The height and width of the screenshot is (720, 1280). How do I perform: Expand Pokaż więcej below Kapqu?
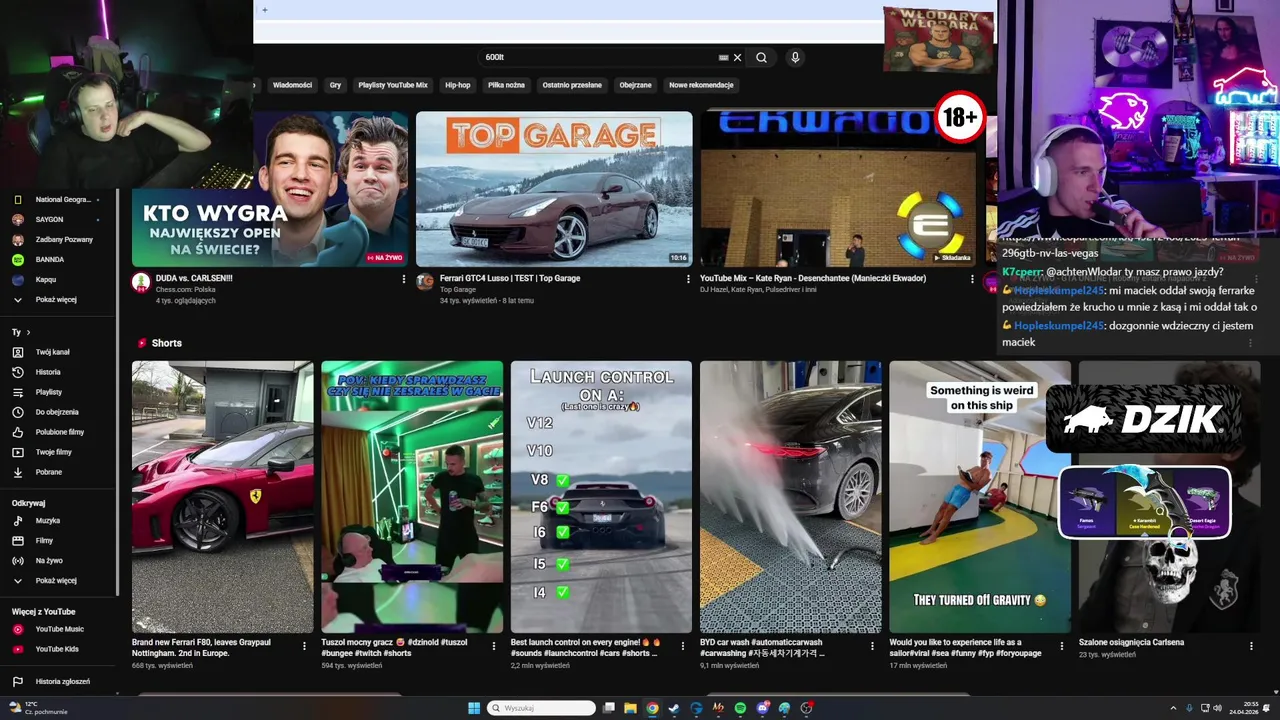coord(56,299)
